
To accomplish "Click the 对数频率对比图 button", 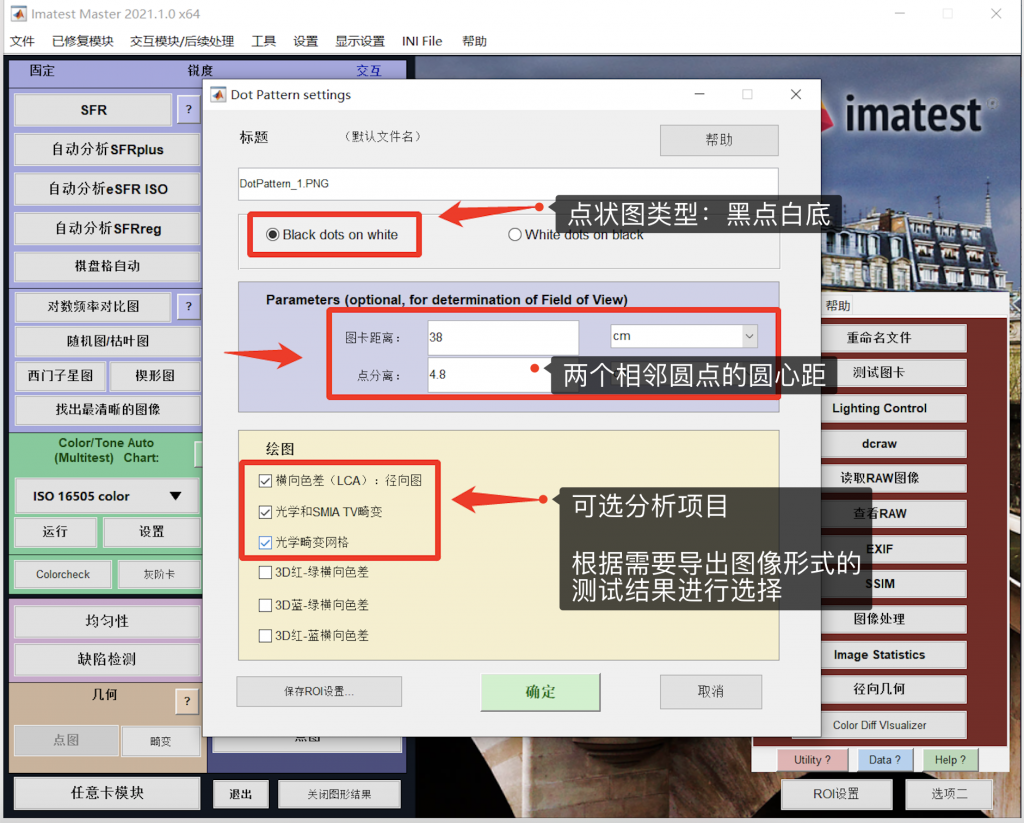I will point(93,306).
